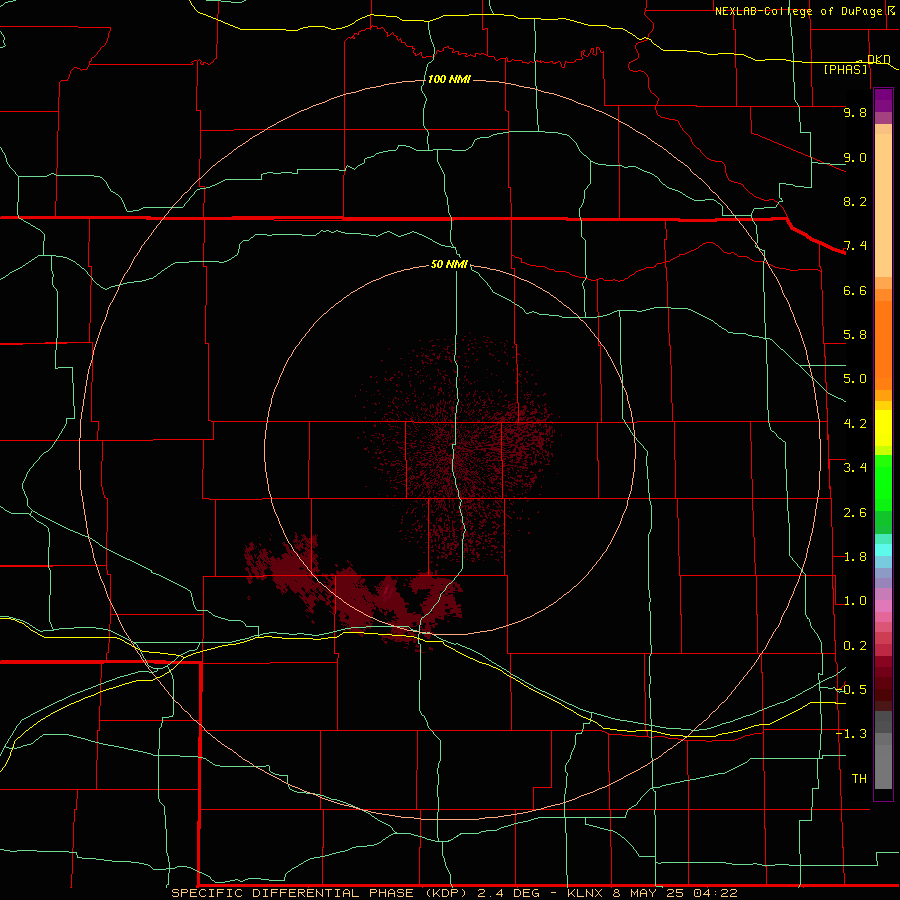Click the "4.2" value on the color scale
Viewport: 900px width, 900px height.
point(855,424)
